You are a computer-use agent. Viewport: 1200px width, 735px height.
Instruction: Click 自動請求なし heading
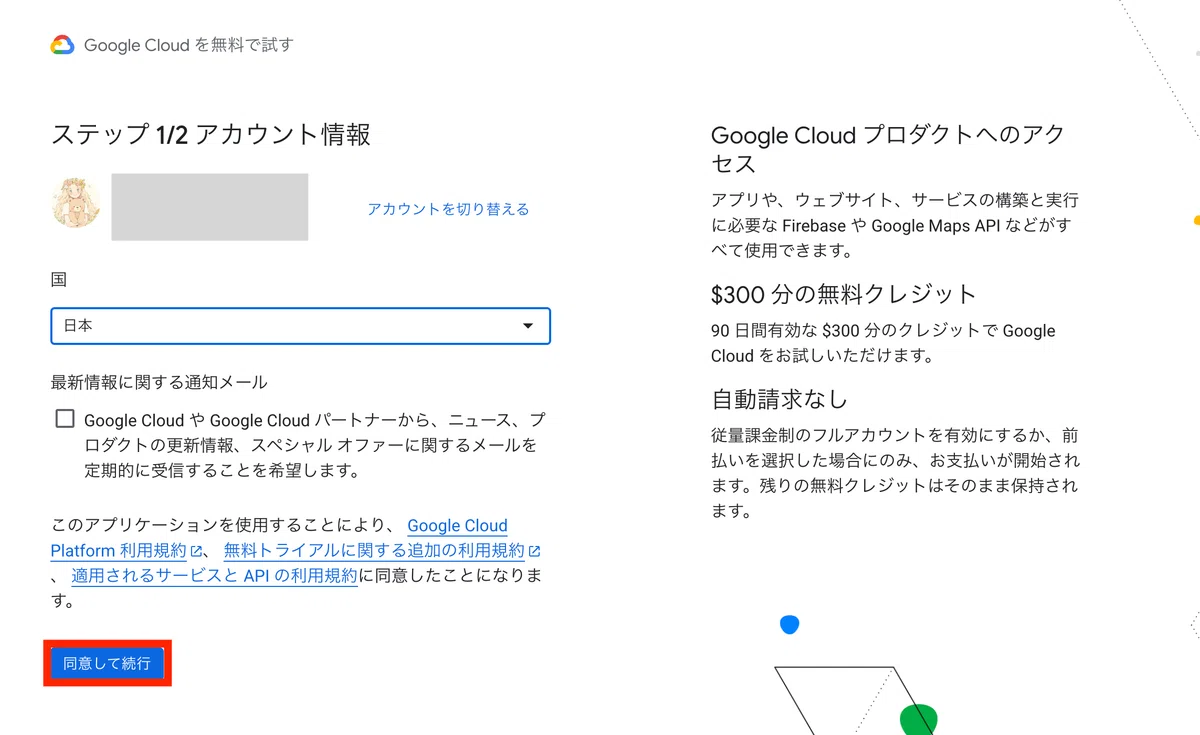(780, 399)
